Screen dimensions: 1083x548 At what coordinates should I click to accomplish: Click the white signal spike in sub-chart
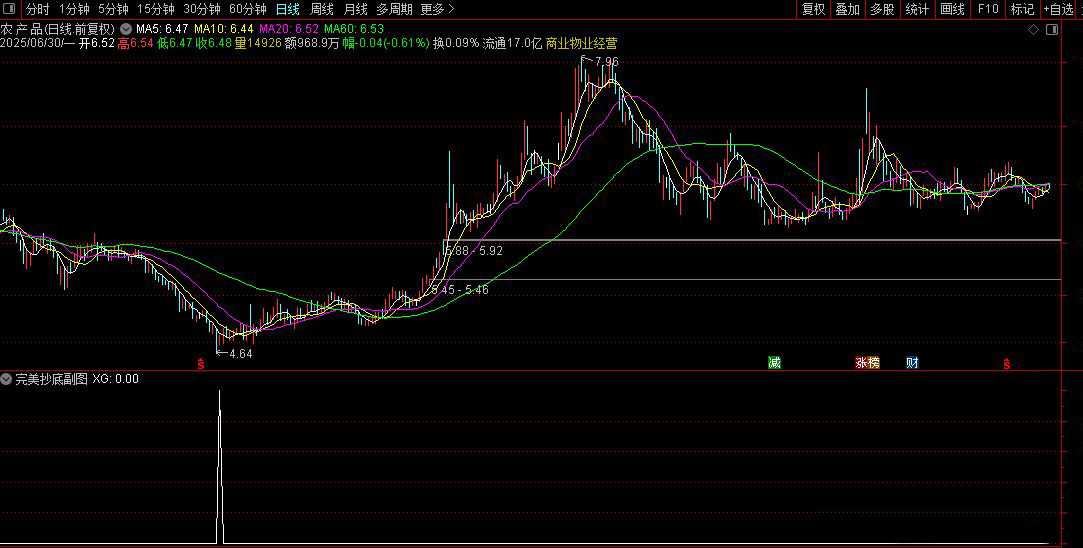(x=220, y=466)
